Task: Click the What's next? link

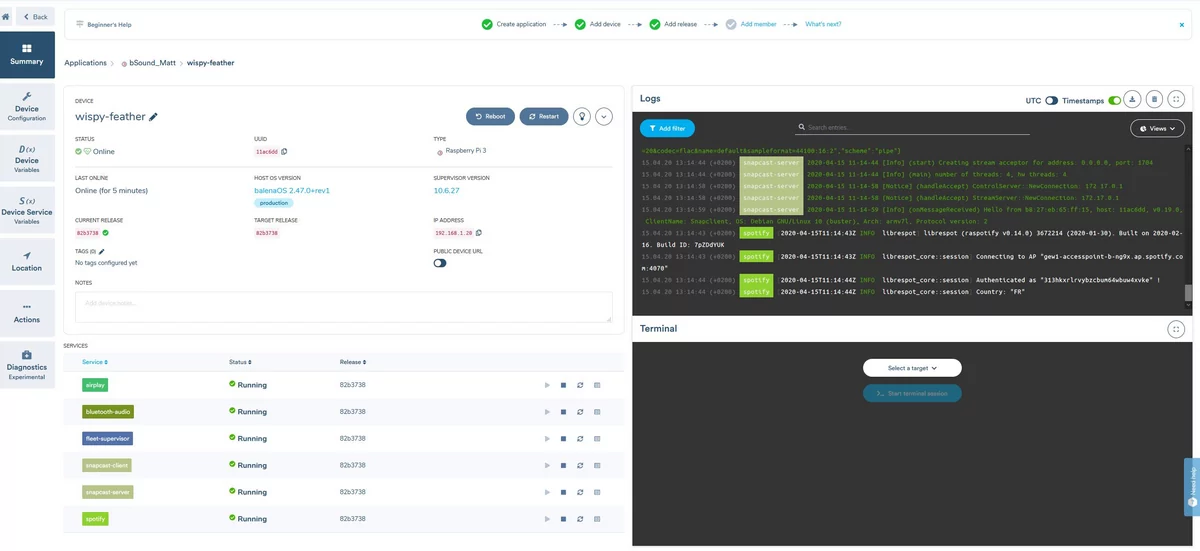Action: [x=822, y=24]
